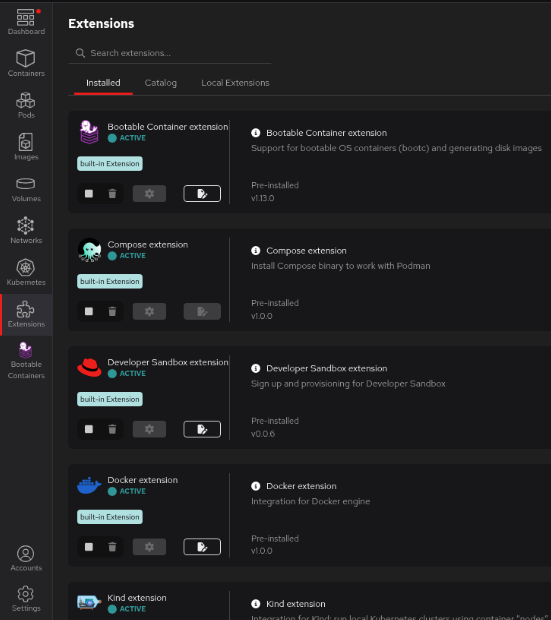The image size is (551, 620).
Task: Open the Local Extensions tab
Action: tap(235, 83)
